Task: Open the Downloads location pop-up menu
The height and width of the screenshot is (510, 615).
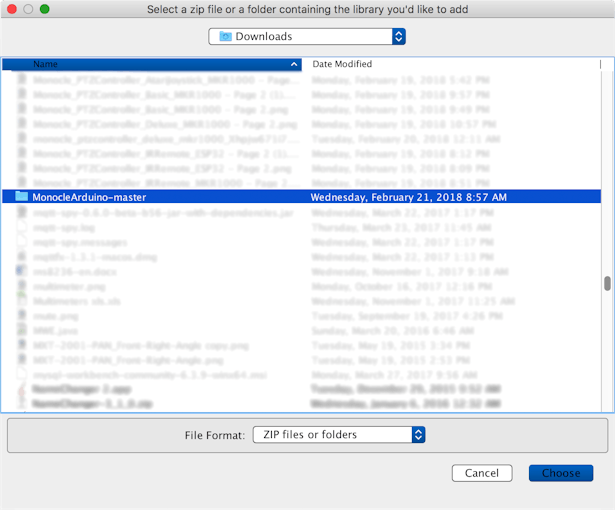Action: tap(307, 36)
